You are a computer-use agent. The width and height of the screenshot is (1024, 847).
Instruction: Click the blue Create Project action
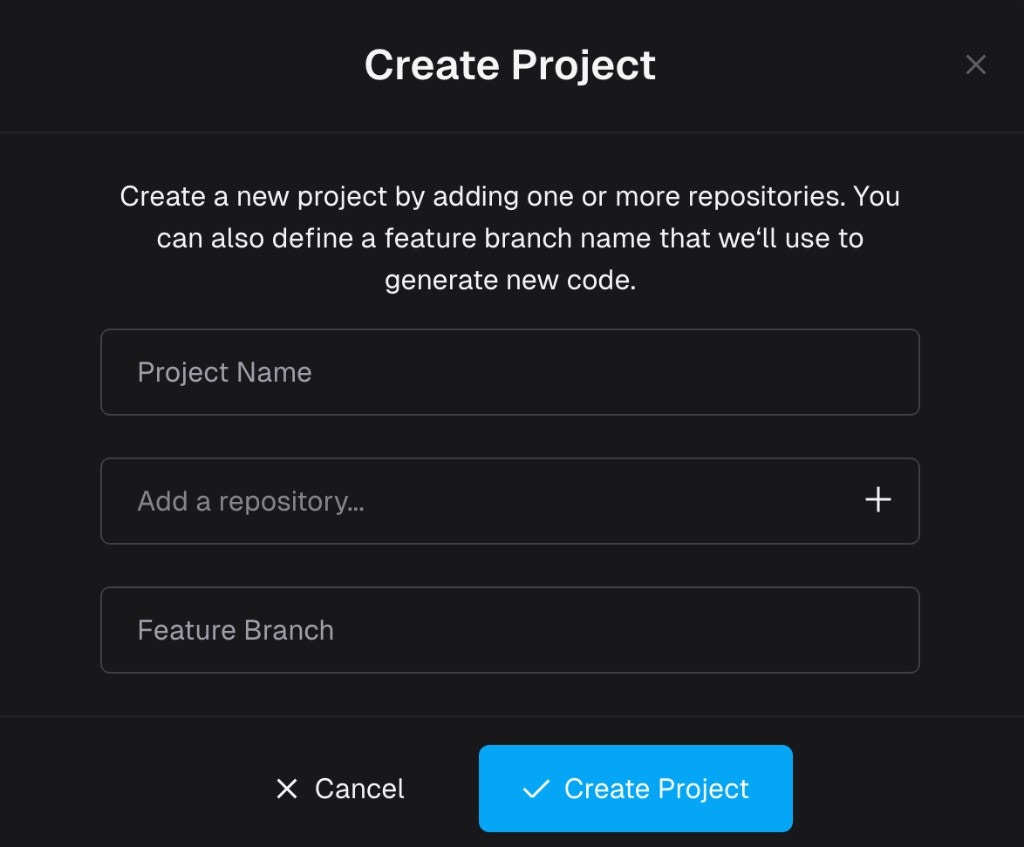click(636, 789)
